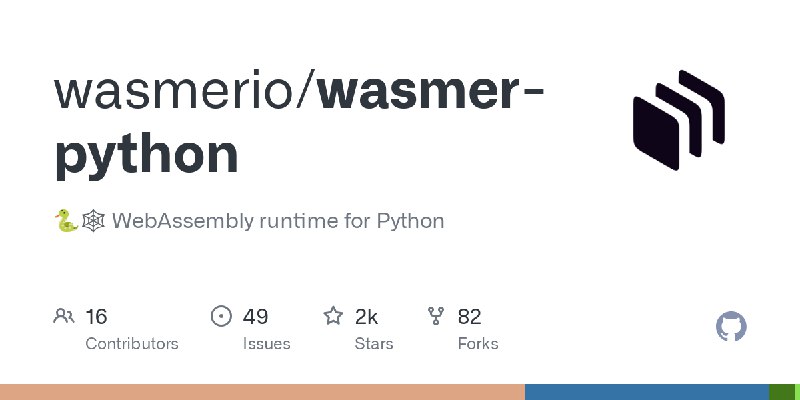Click the Wasmer stacked-panels logo
Screen dimensions: 800x400
tap(679, 120)
